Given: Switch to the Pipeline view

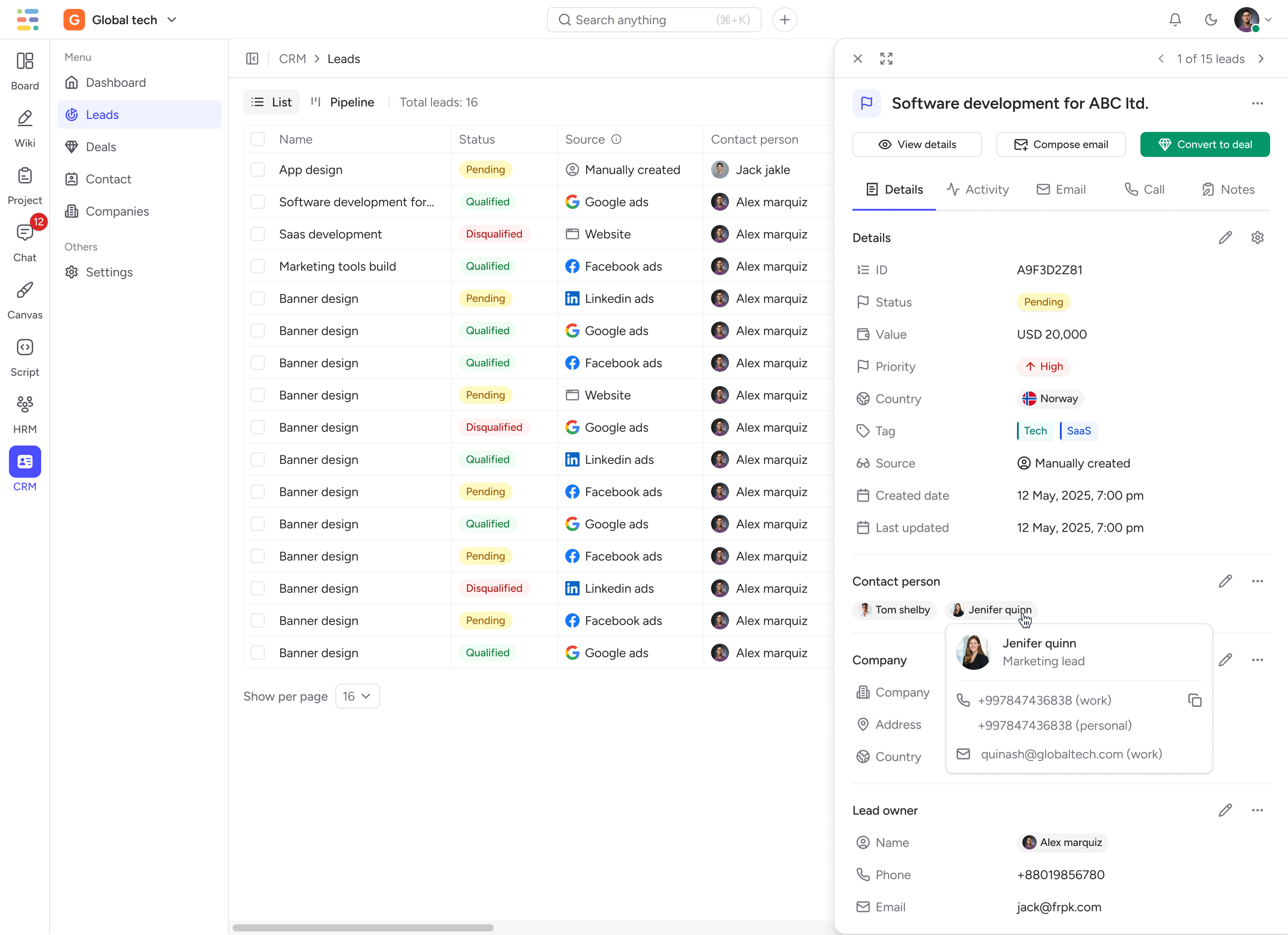Looking at the screenshot, I should coord(343,102).
